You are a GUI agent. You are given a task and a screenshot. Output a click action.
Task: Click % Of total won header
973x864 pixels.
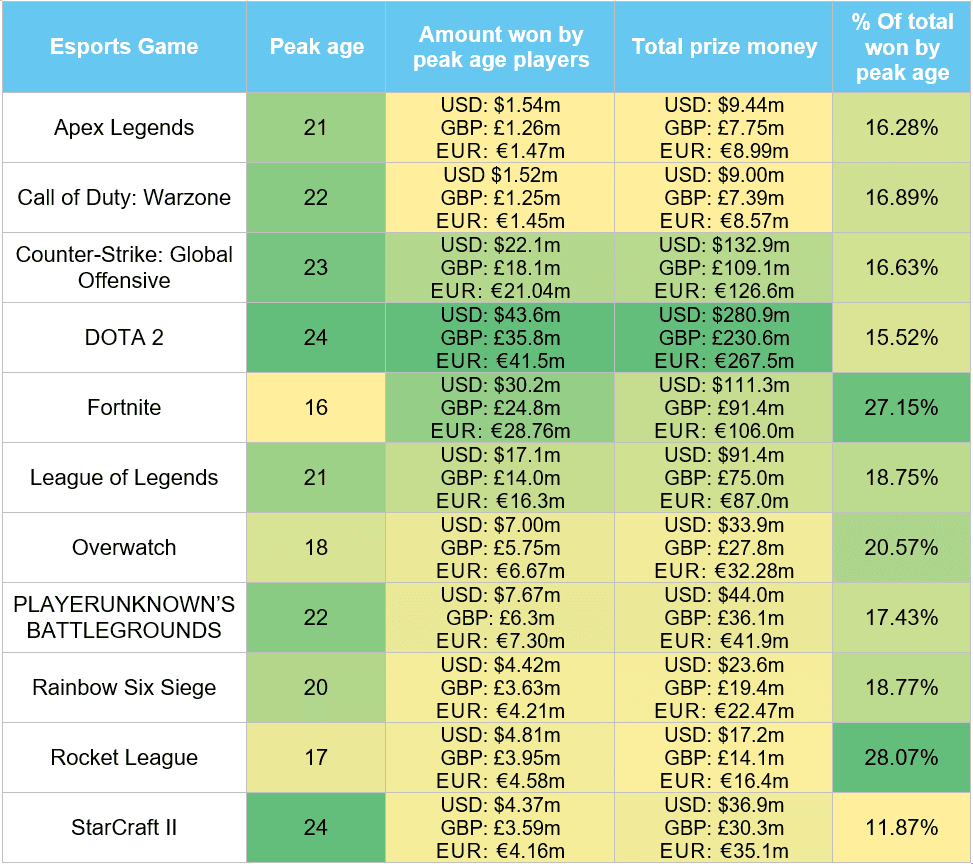(x=902, y=47)
